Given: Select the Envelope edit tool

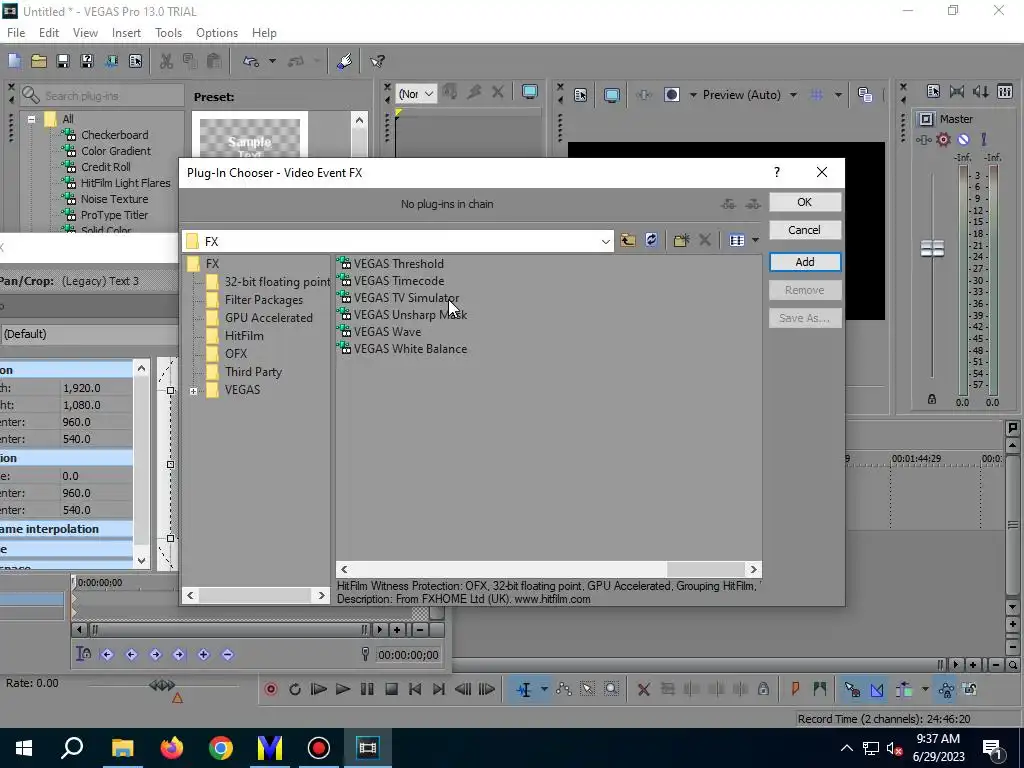Looking at the screenshot, I should point(564,689).
